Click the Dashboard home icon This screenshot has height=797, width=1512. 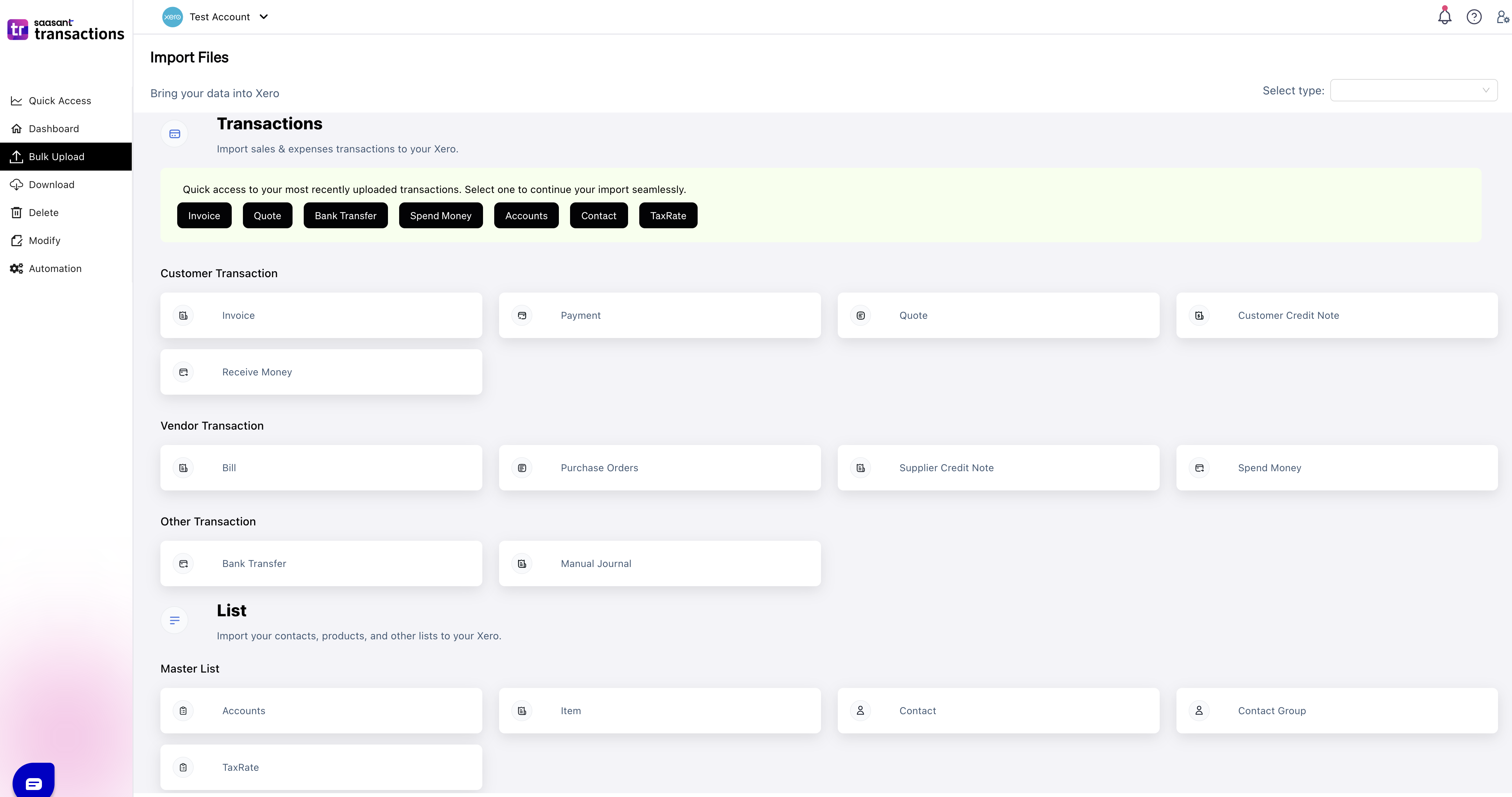click(16, 129)
